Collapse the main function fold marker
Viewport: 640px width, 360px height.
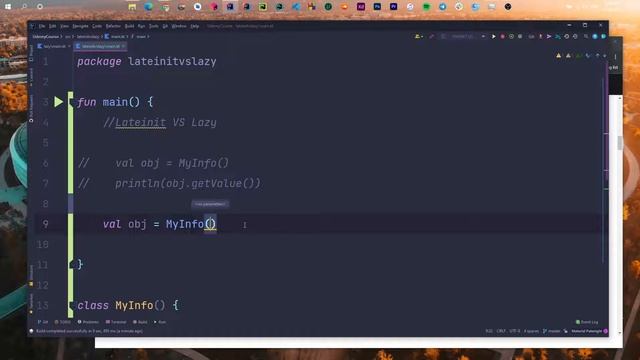pos(71,102)
